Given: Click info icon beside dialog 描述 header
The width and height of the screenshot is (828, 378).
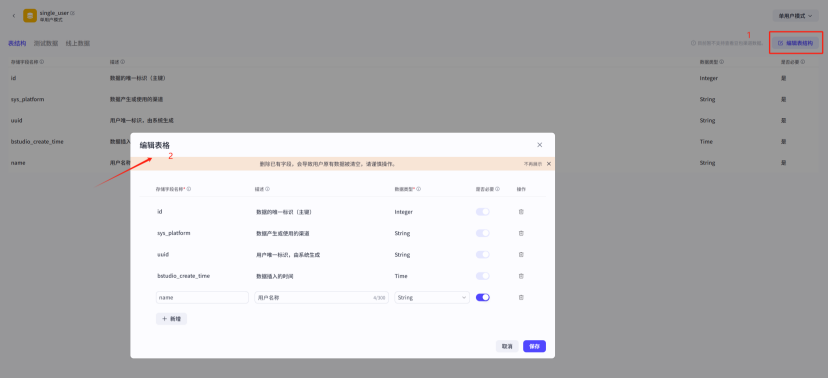Looking at the screenshot, I should pyautogui.click(x=267, y=188).
